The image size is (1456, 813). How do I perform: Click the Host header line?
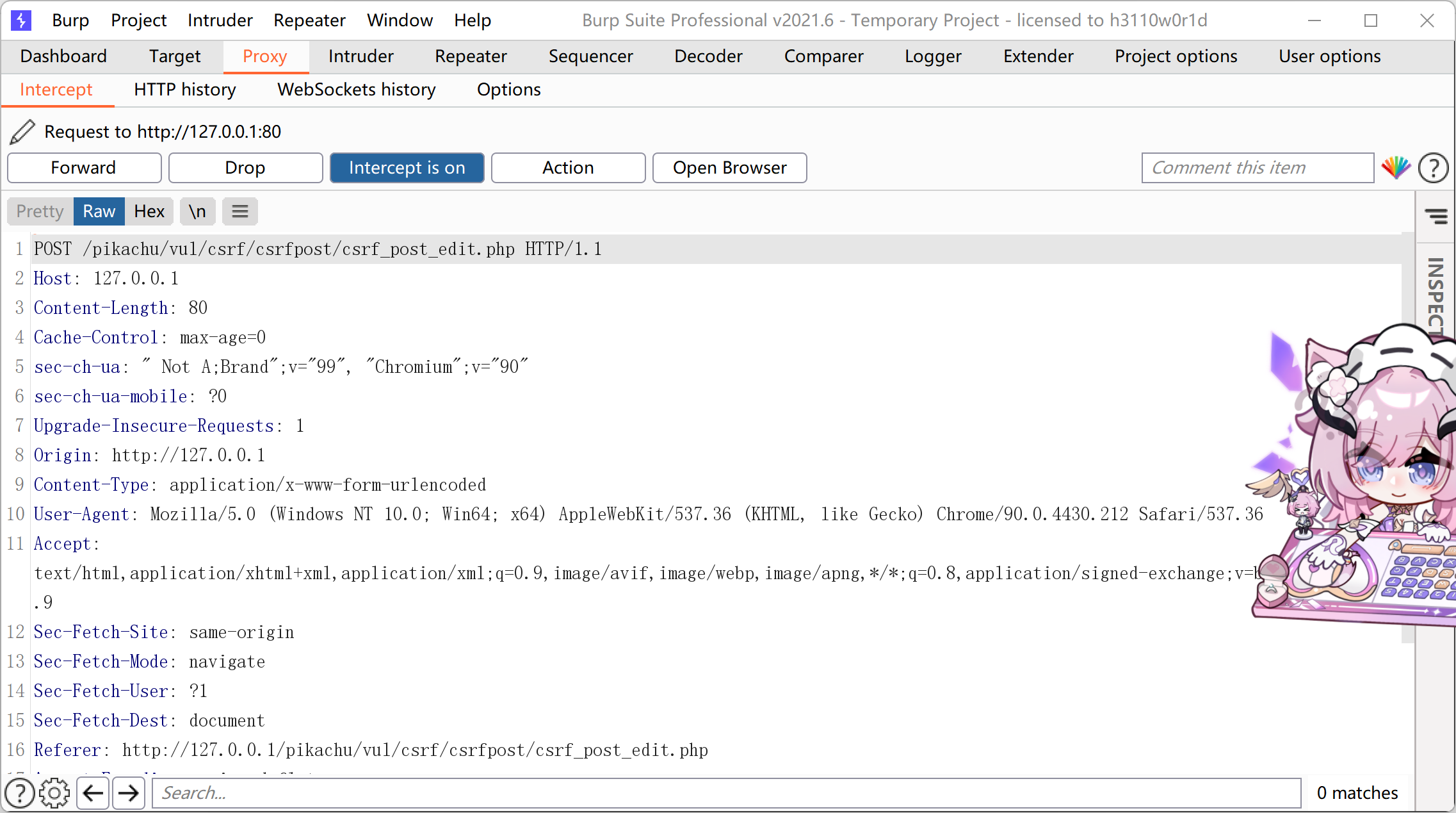(106, 279)
